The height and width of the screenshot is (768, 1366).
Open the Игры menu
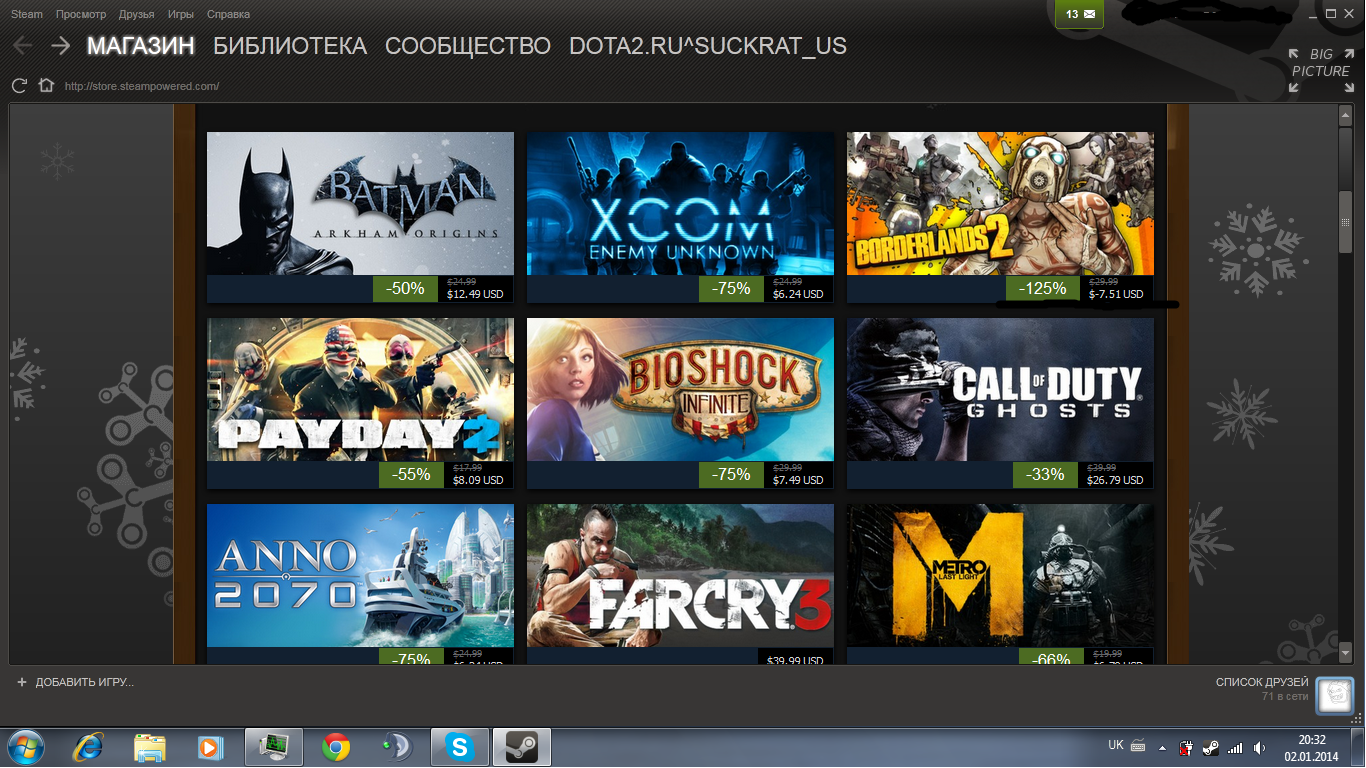coord(181,14)
